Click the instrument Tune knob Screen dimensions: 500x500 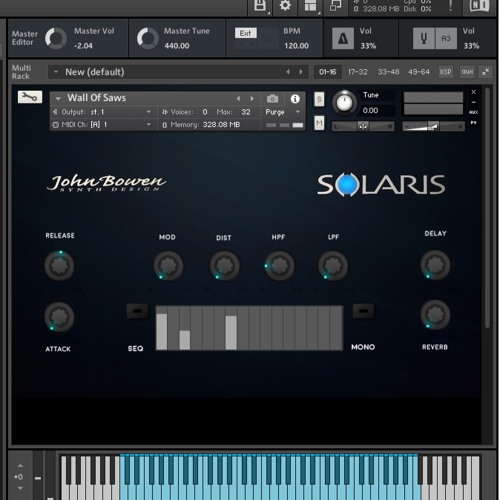[345, 103]
